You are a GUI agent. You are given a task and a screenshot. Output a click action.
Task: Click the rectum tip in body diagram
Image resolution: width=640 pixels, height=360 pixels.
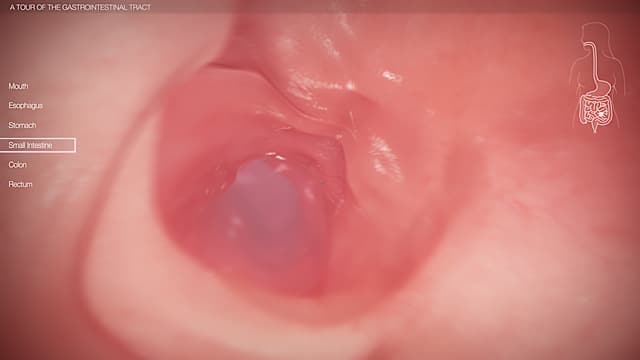pos(595,129)
